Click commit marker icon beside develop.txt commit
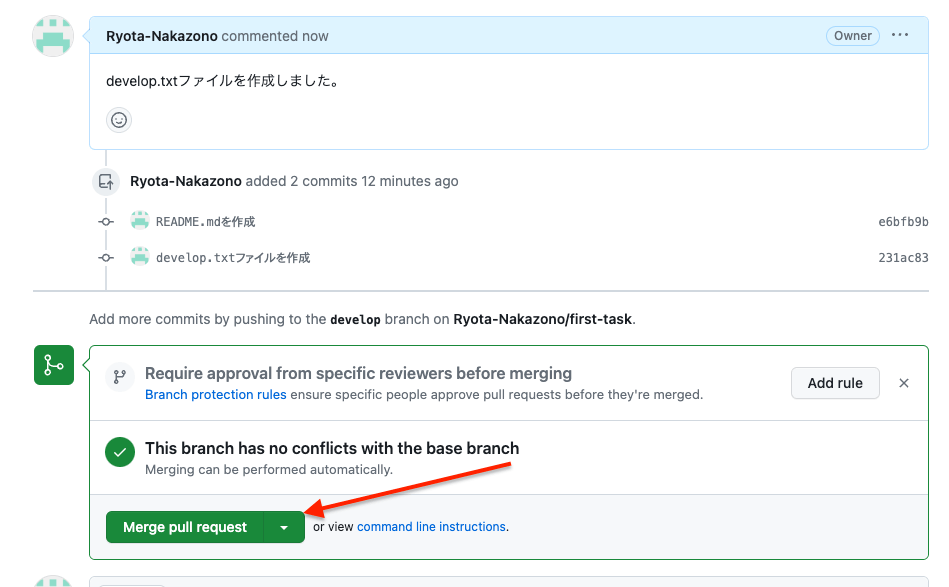Screen dimensions: 949x587 click(106, 258)
